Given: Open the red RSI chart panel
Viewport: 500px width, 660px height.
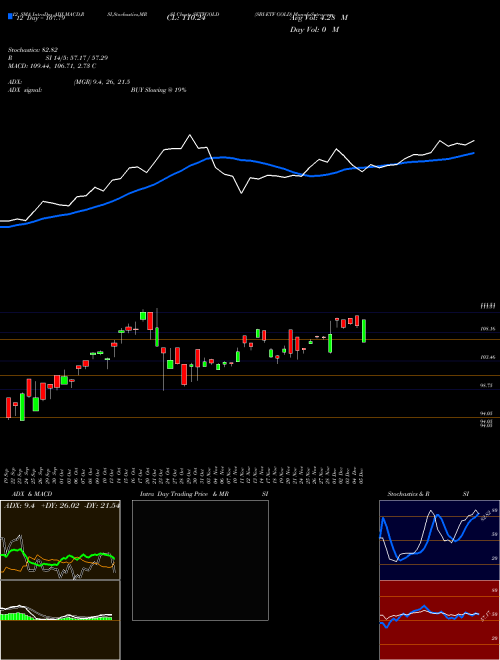Looking at the screenshot, I should pyautogui.click(x=439, y=620).
